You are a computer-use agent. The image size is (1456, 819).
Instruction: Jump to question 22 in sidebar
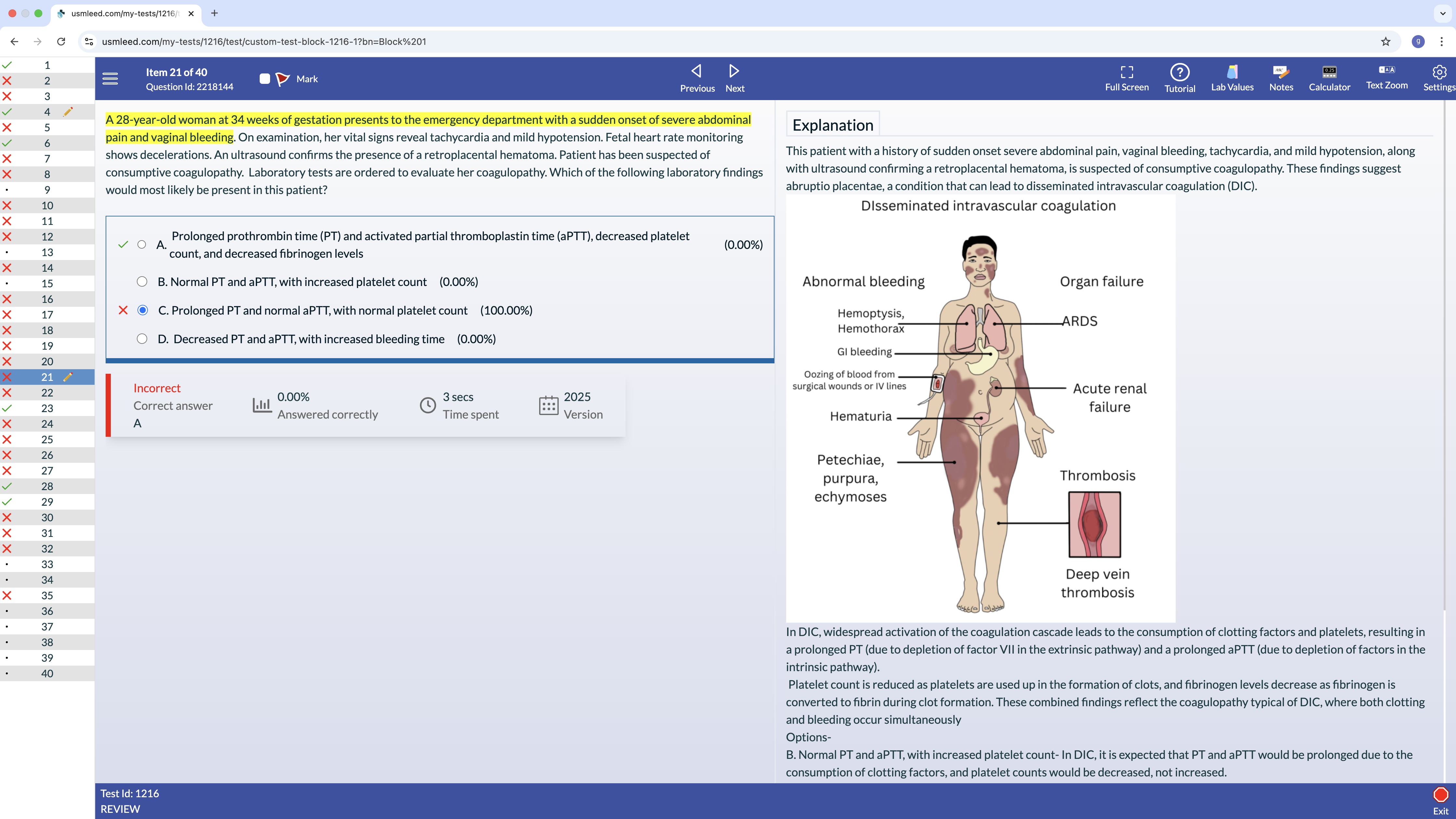47,392
